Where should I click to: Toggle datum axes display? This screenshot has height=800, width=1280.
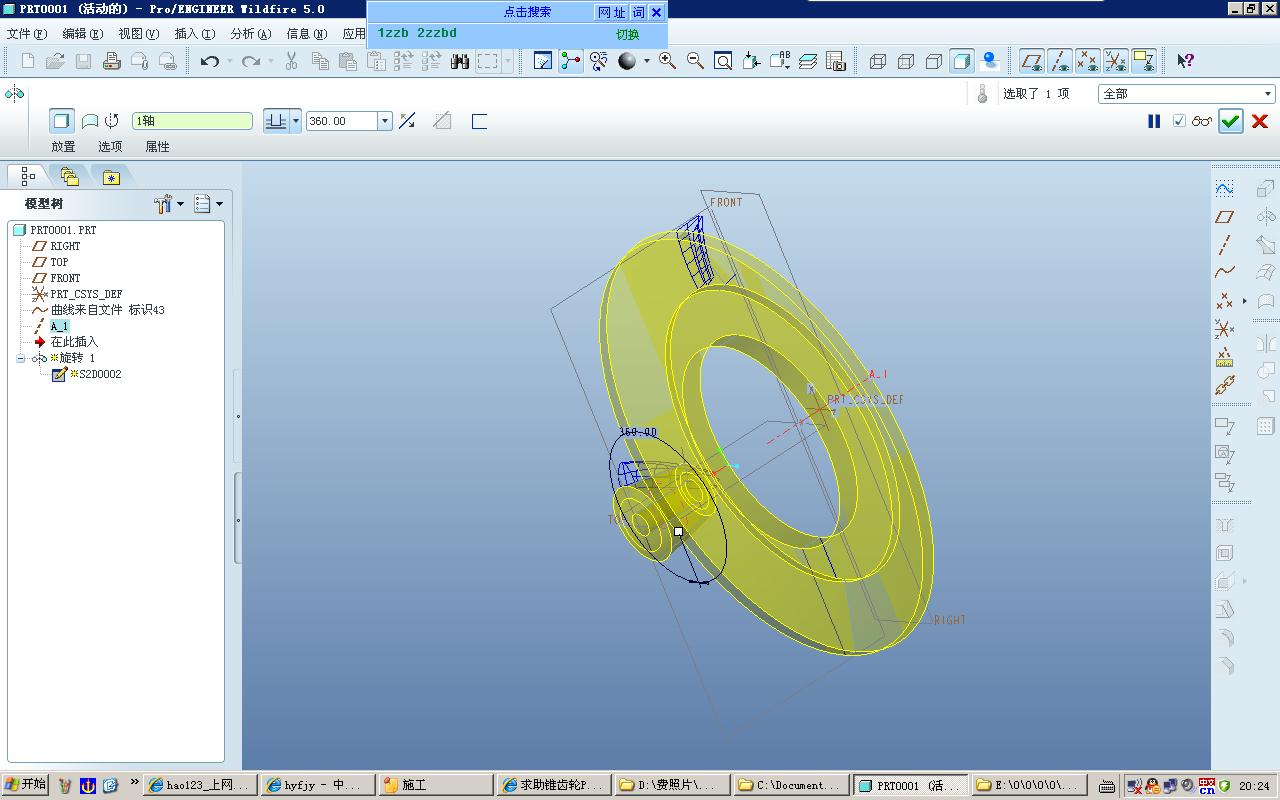[x=1059, y=61]
